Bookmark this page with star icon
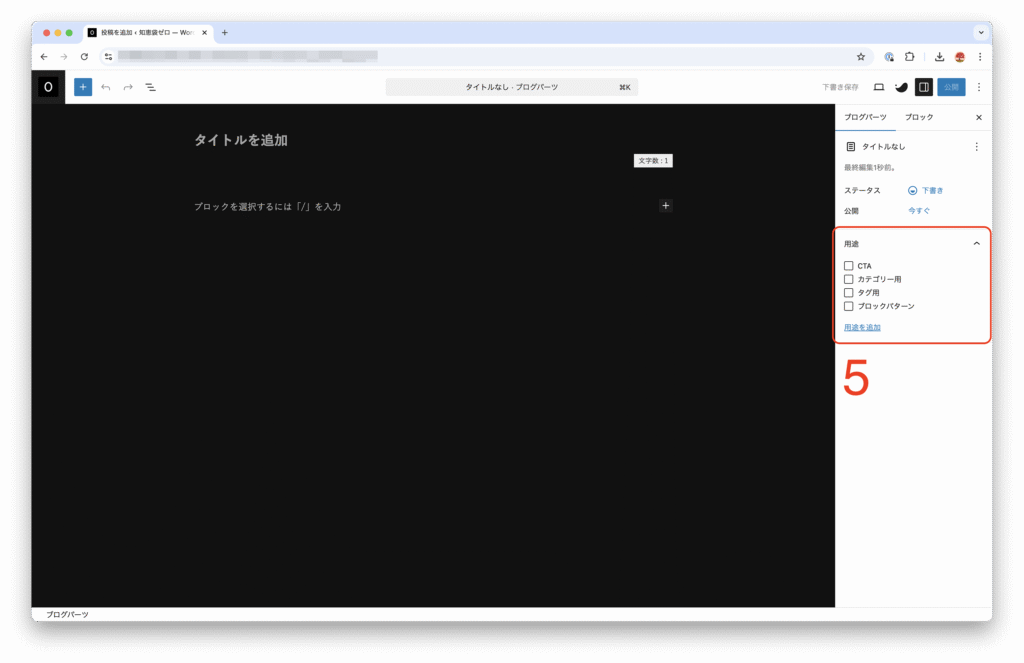Image resolution: width=1024 pixels, height=663 pixels. [x=861, y=57]
